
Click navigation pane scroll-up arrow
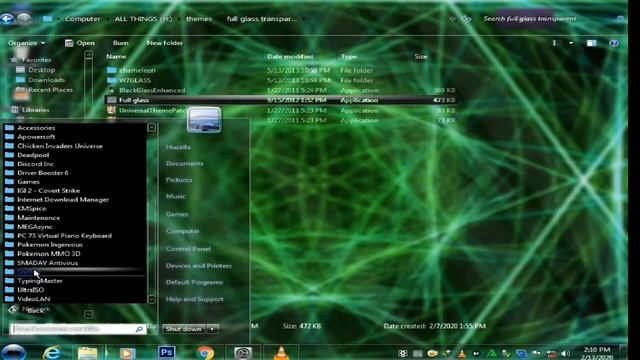tap(89, 55)
